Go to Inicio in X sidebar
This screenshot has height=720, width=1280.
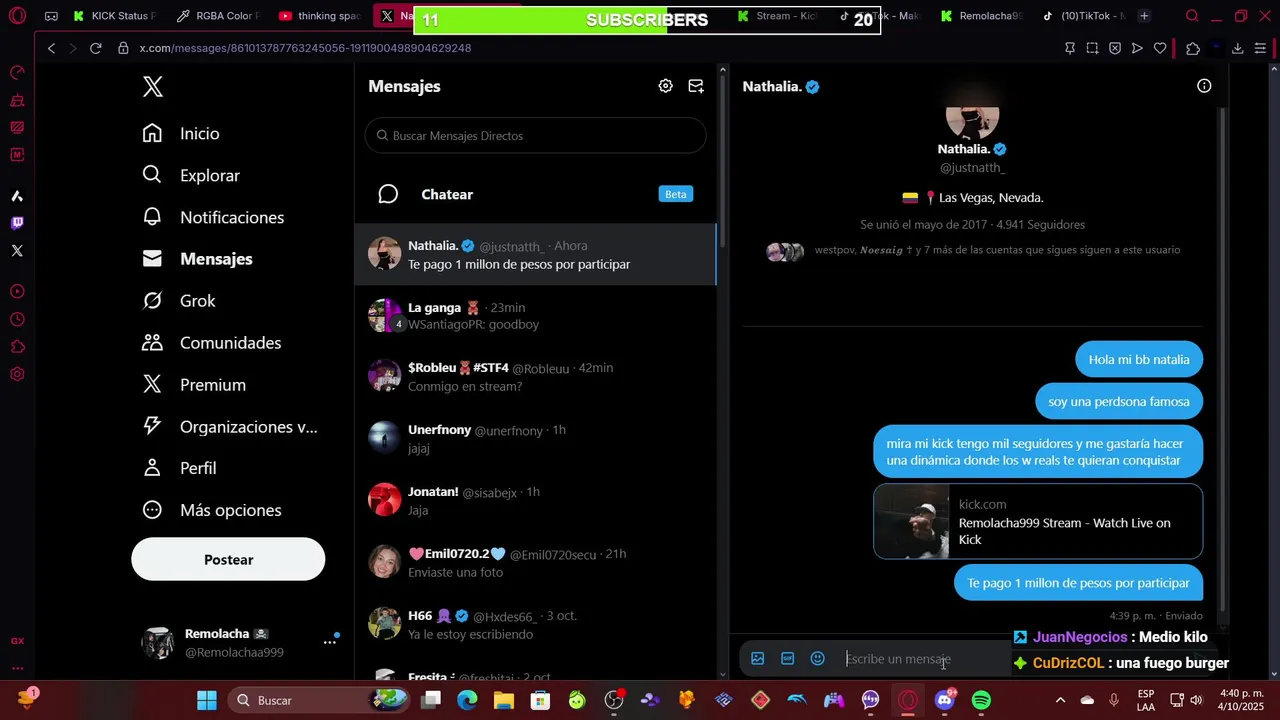point(181,133)
